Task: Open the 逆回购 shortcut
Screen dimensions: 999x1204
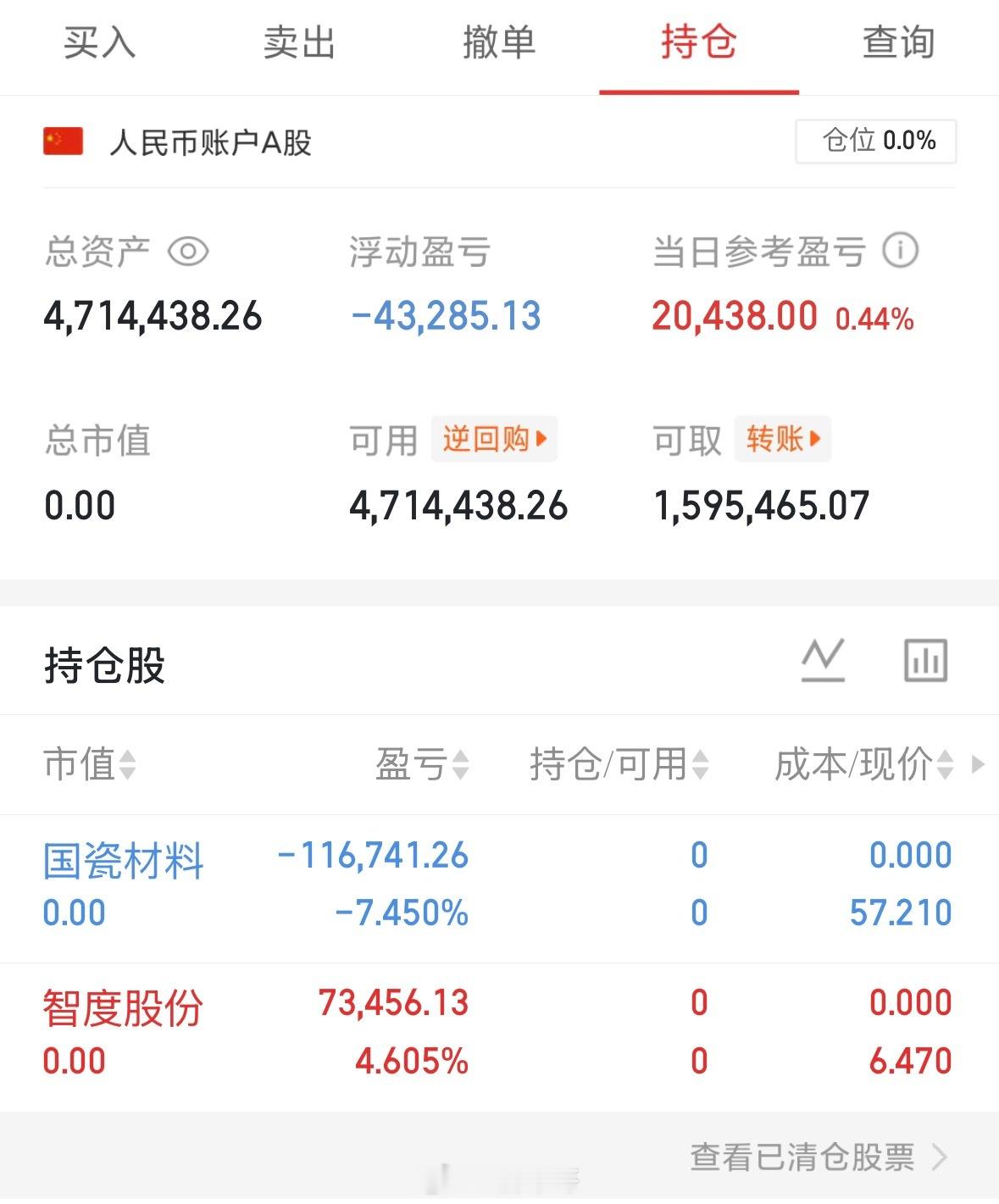Action: pyautogui.click(x=494, y=439)
